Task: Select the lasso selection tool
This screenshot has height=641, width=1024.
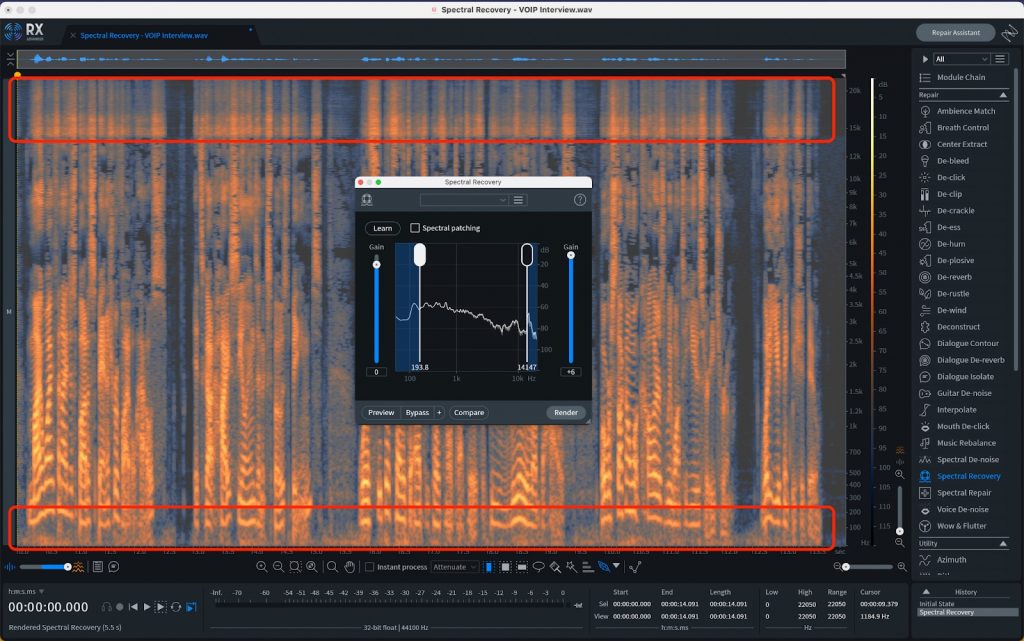Action: point(538,567)
